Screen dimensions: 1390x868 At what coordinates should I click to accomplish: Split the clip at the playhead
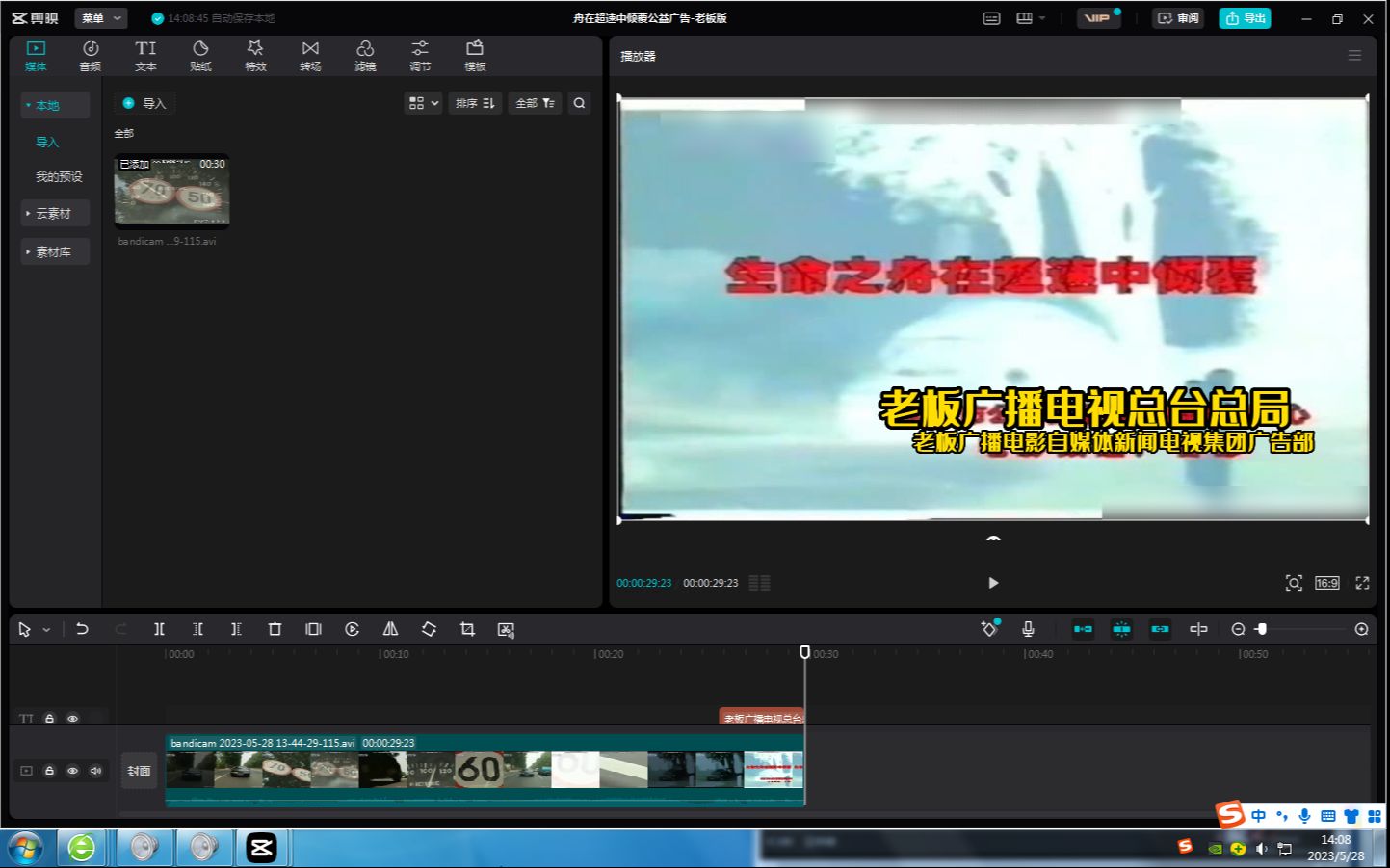pos(159,629)
